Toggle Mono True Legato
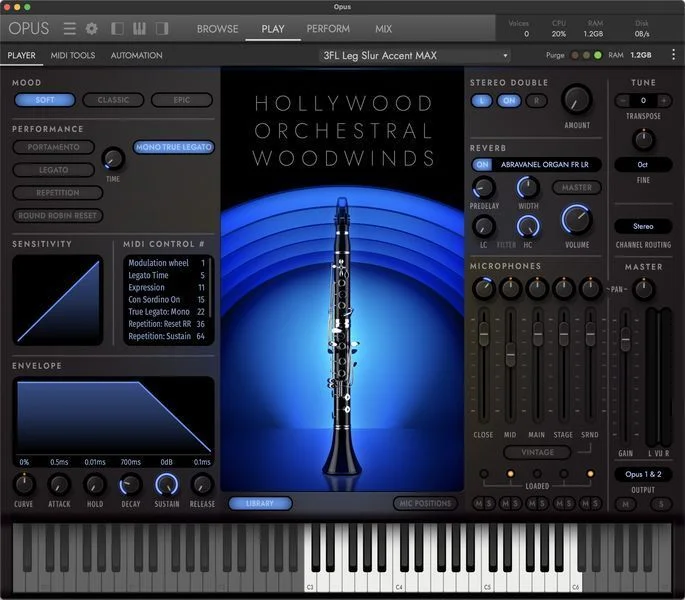Image resolution: width=685 pixels, height=600 pixels. pos(173,147)
